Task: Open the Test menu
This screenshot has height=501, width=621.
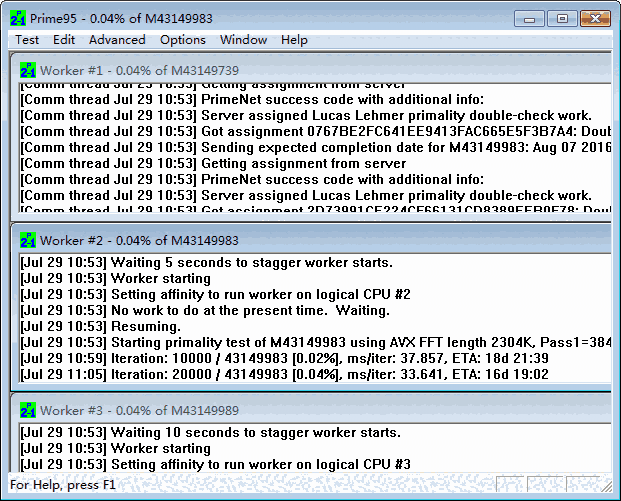Action: pyautogui.click(x=27, y=40)
